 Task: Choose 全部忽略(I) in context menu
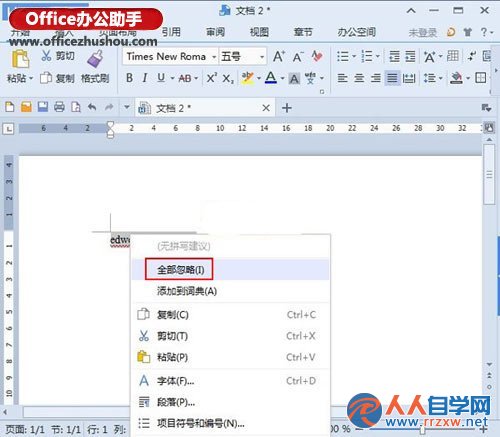click(x=230, y=269)
